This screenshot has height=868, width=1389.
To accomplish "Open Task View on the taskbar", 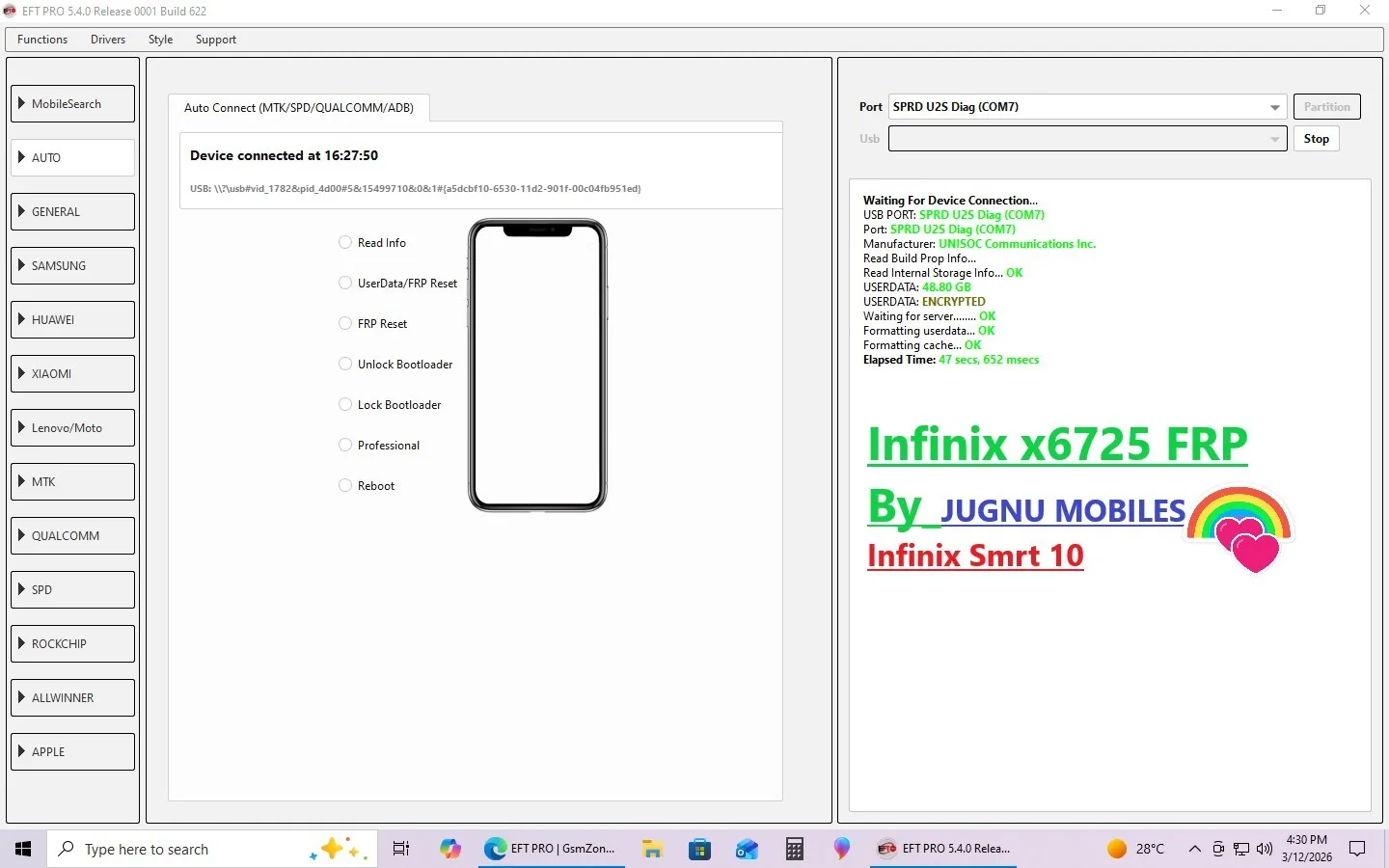I will pyautogui.click(x=401, y=849).
